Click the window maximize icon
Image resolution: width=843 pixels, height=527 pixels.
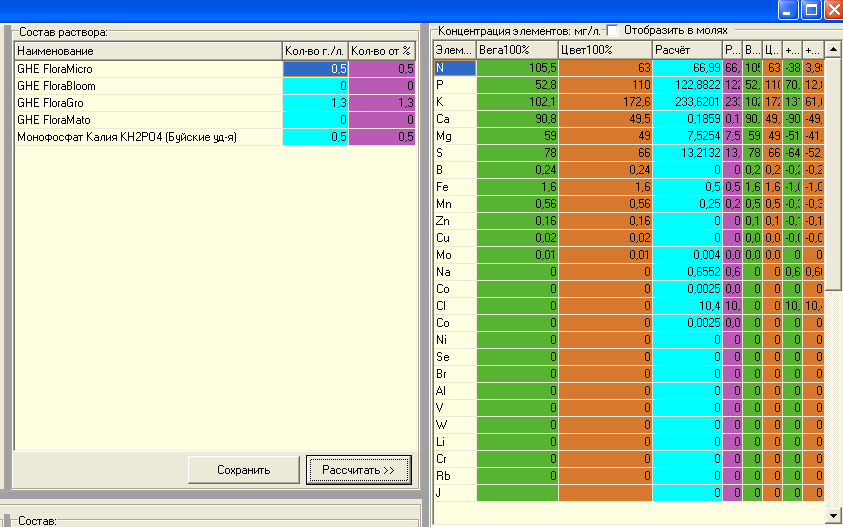click(811, 10)
